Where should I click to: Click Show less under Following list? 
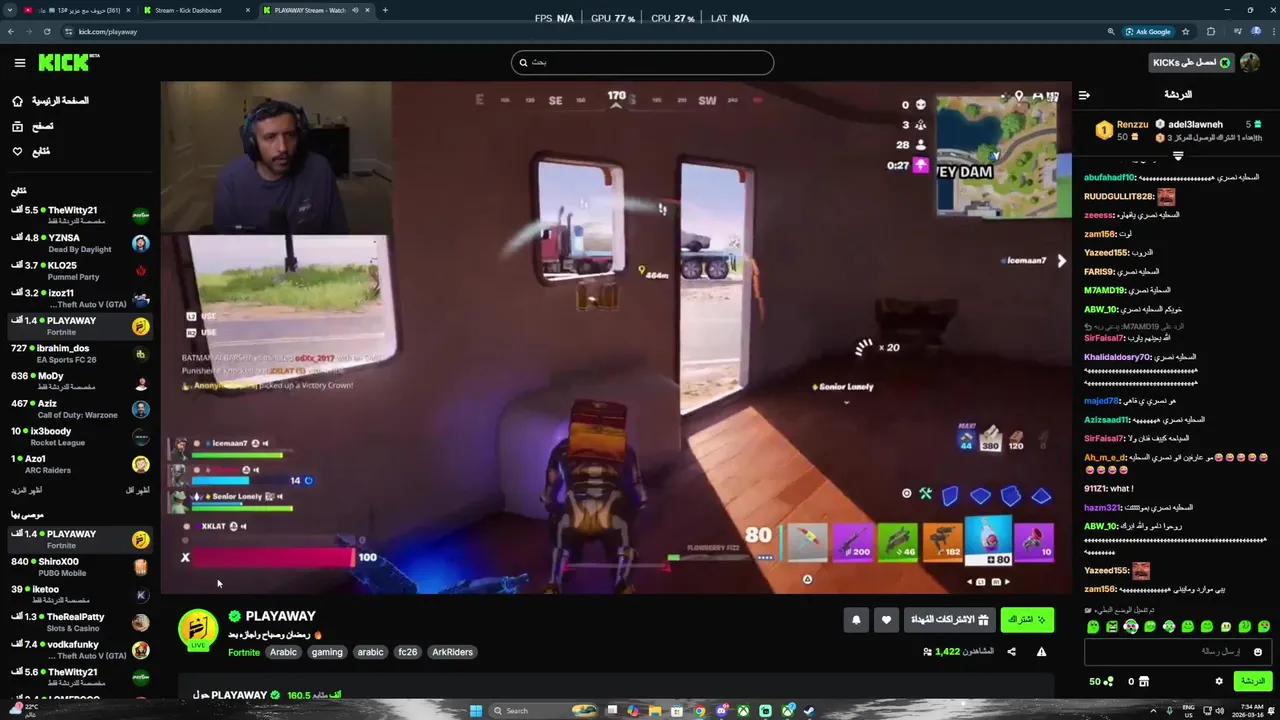click(138, 490)
